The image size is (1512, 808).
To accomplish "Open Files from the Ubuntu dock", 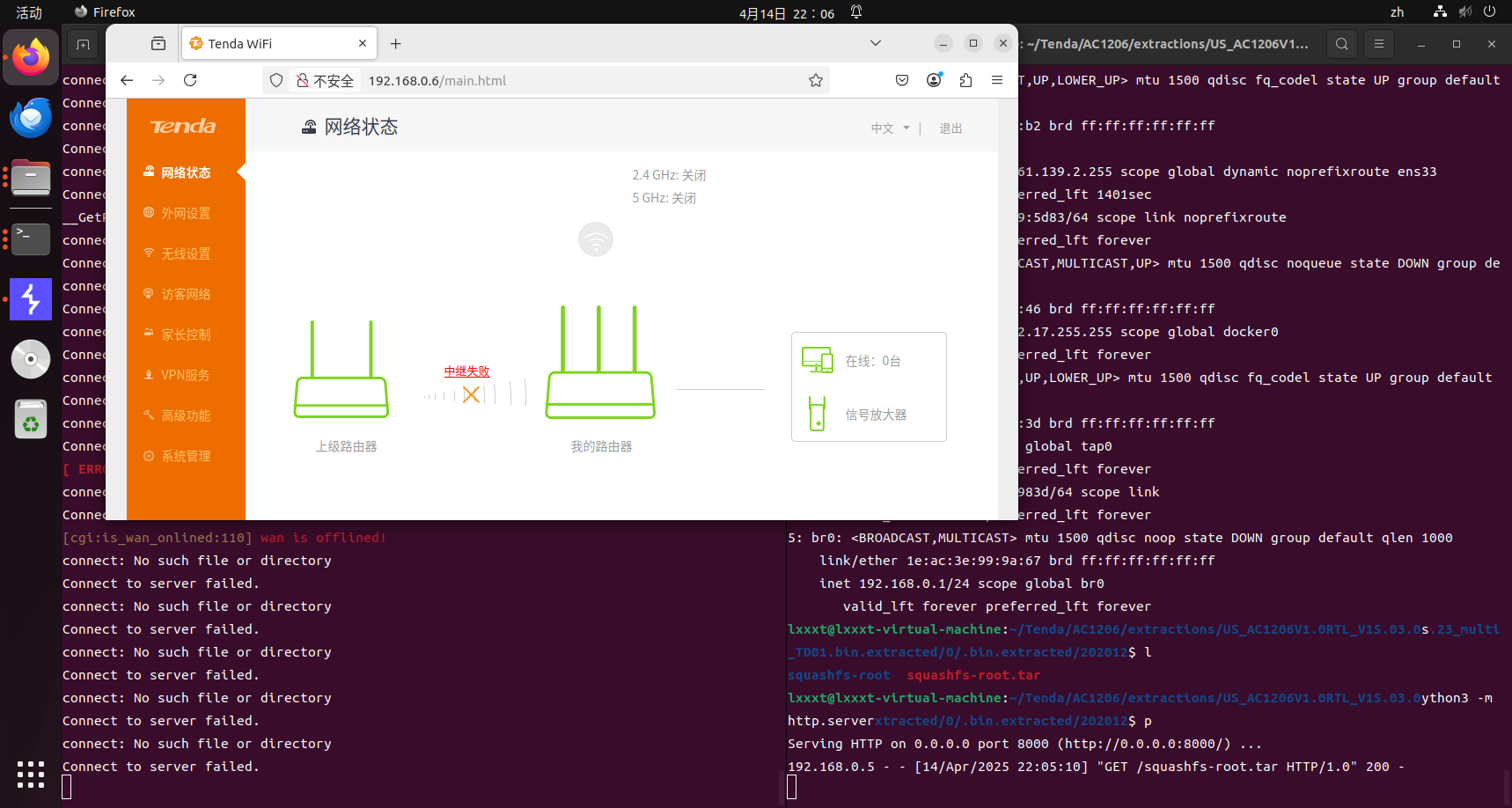I will click(x=31, y=179).
